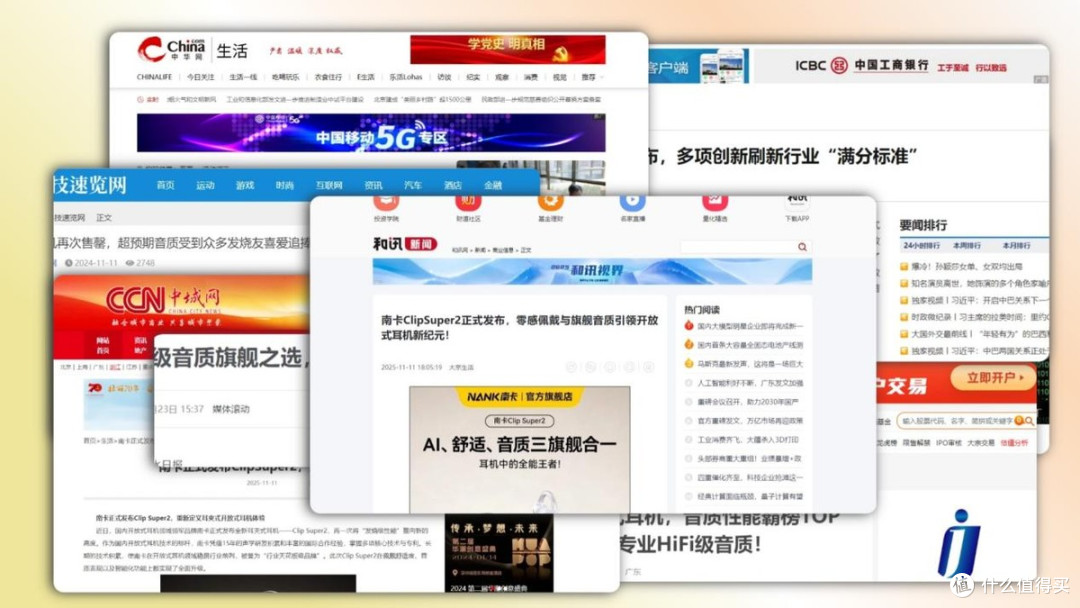
Task: Open the 下载APP icon on Hexun page
Action: click(x=797, y=201)
